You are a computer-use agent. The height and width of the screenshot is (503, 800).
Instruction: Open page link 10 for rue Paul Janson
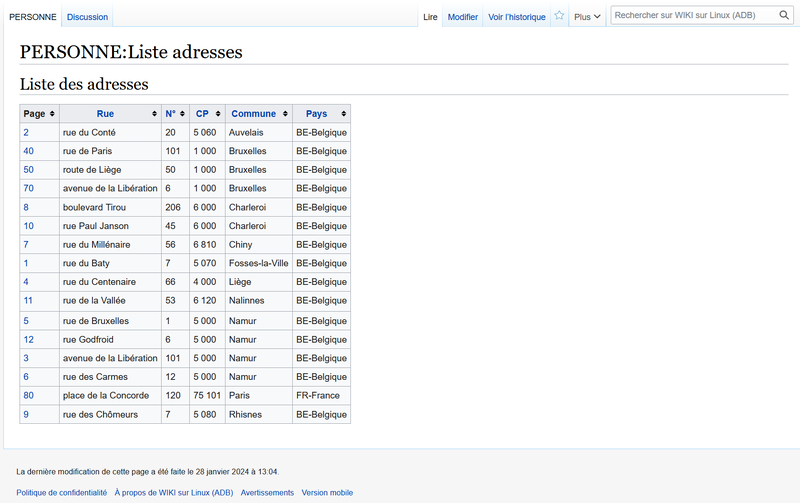tap(29, 226)
